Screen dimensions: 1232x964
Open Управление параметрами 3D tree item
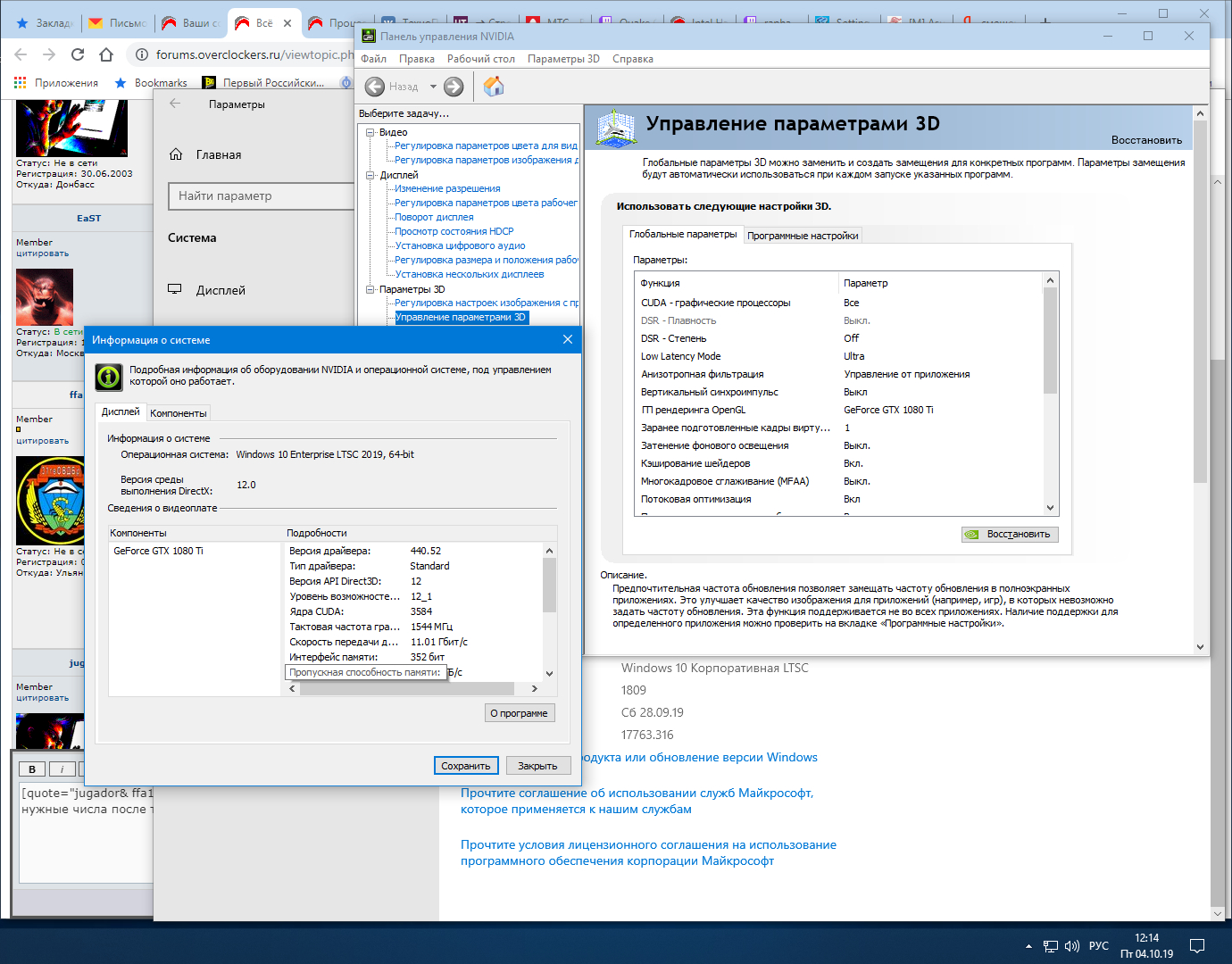[461, 318]
